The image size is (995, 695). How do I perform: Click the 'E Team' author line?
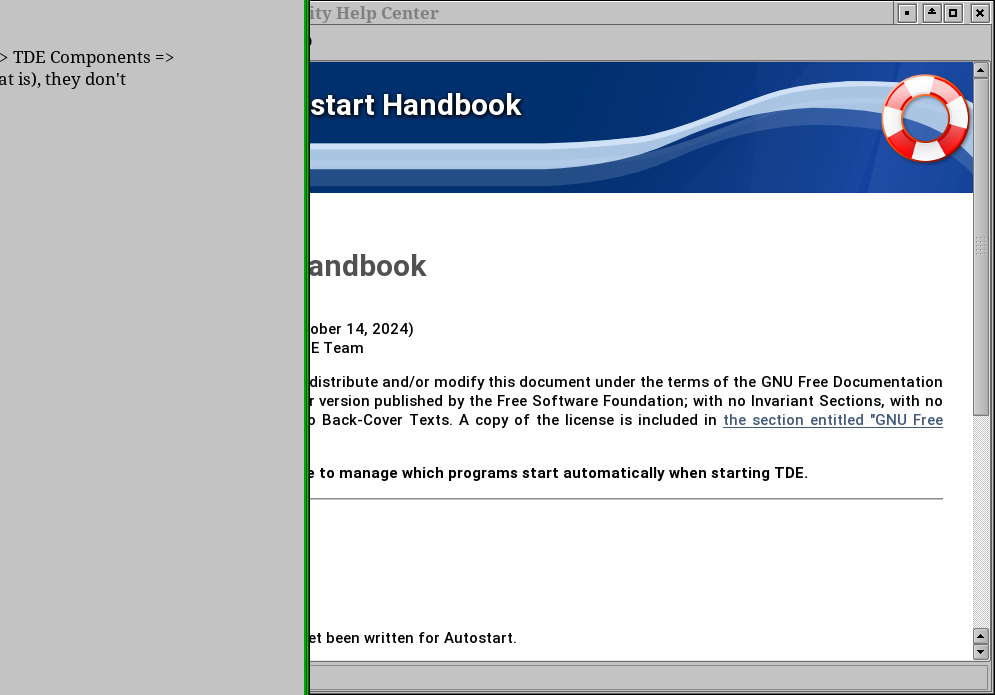(337, 348)
